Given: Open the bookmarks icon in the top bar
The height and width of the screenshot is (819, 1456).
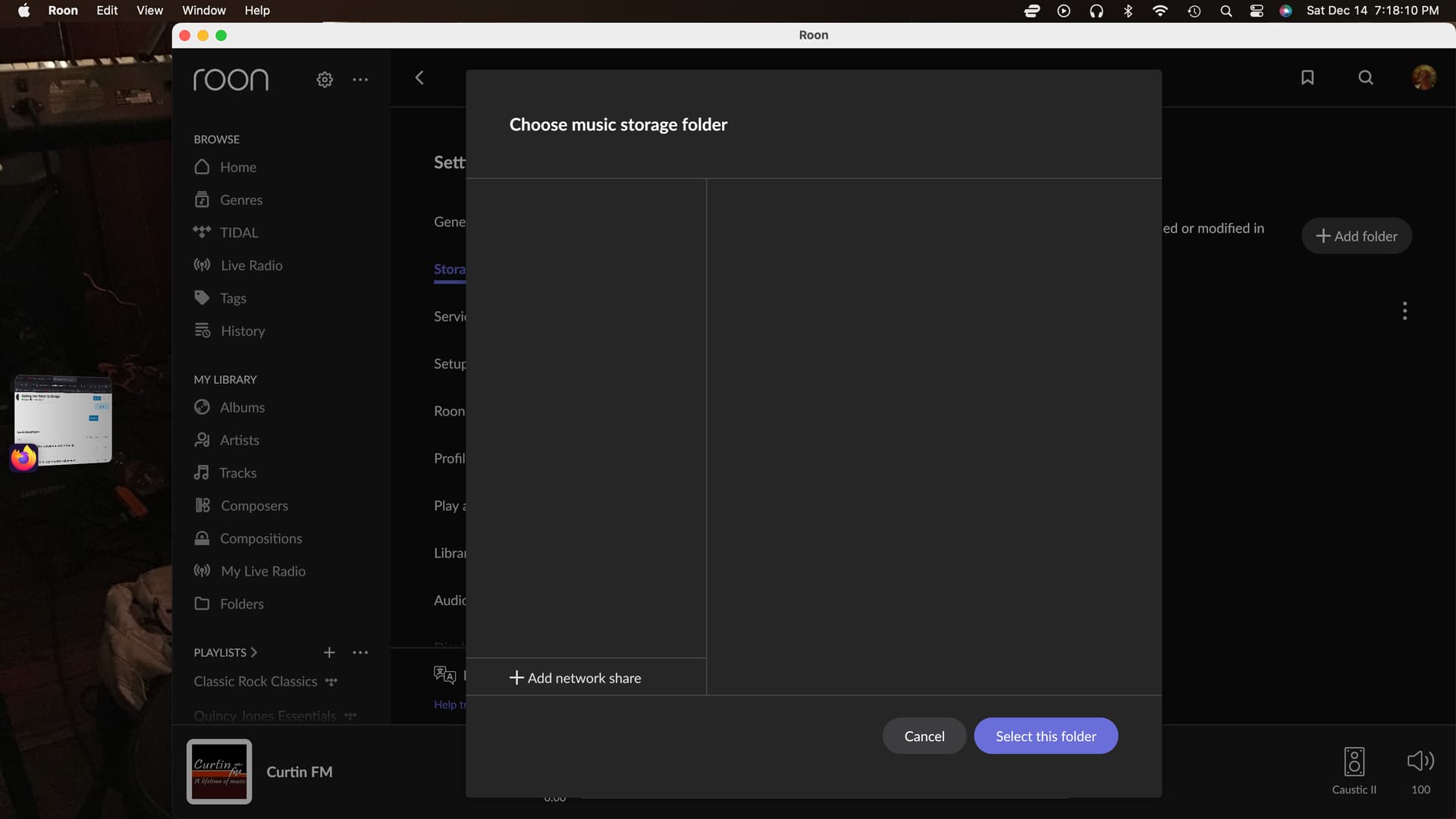Looking at the screenshot, I should coord(1307,77).
